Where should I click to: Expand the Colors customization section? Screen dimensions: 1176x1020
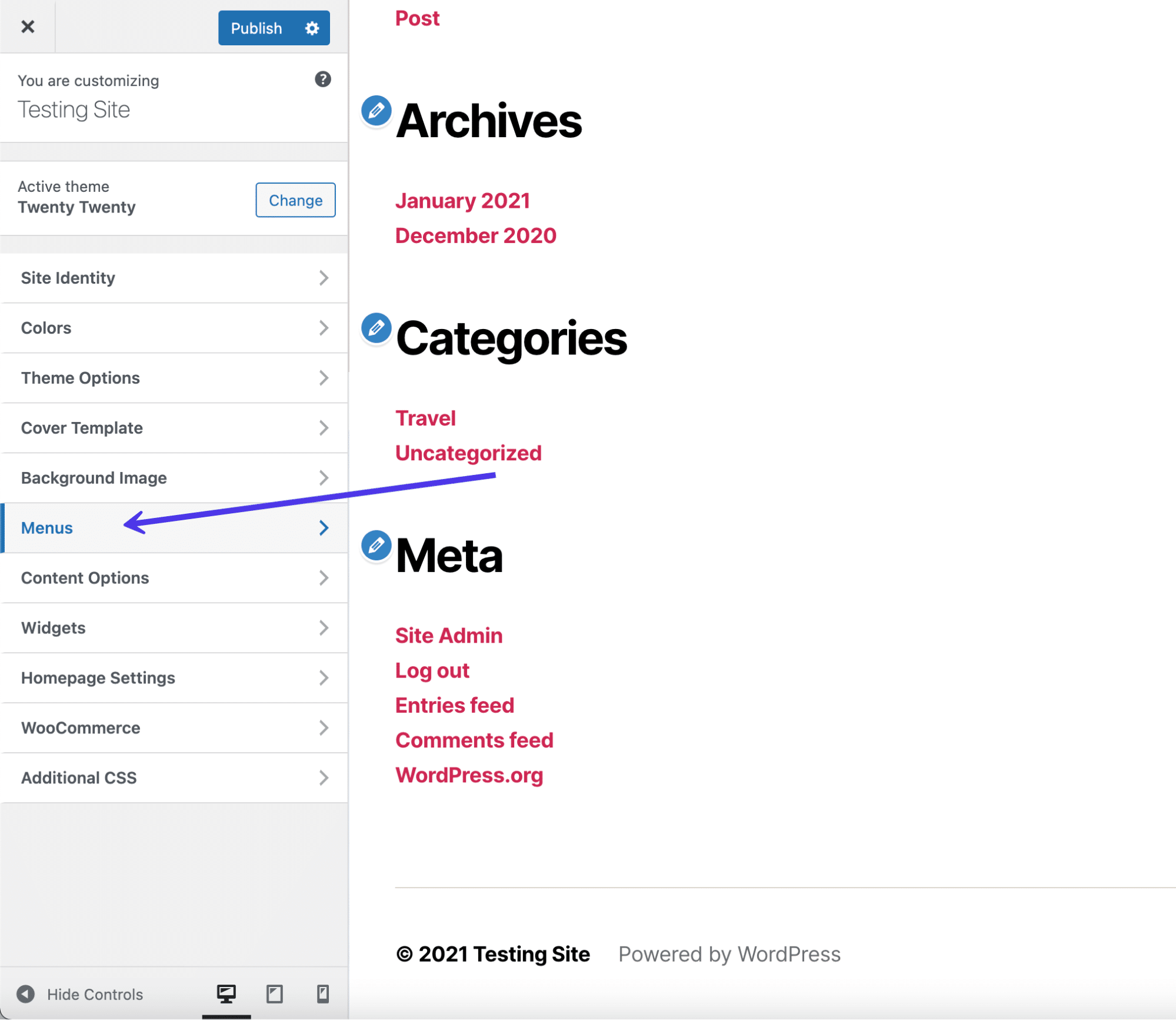pos(174,327)
